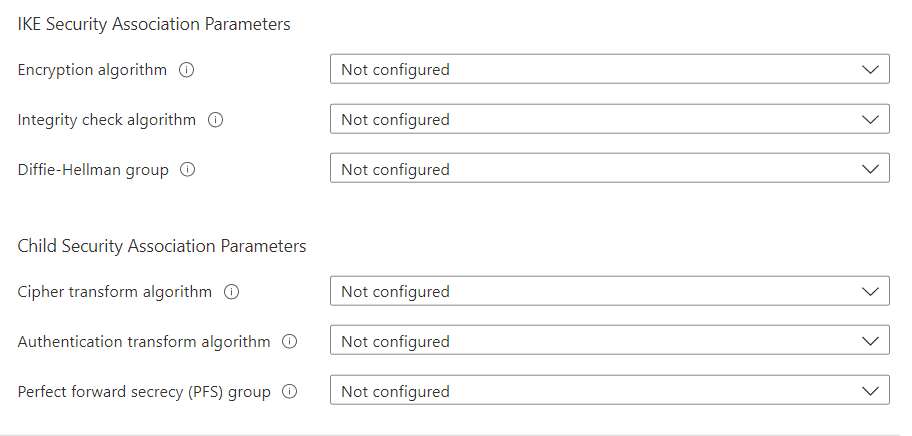
Task: Click Authentication transform algorithm info icon
Action: point(290,342)
